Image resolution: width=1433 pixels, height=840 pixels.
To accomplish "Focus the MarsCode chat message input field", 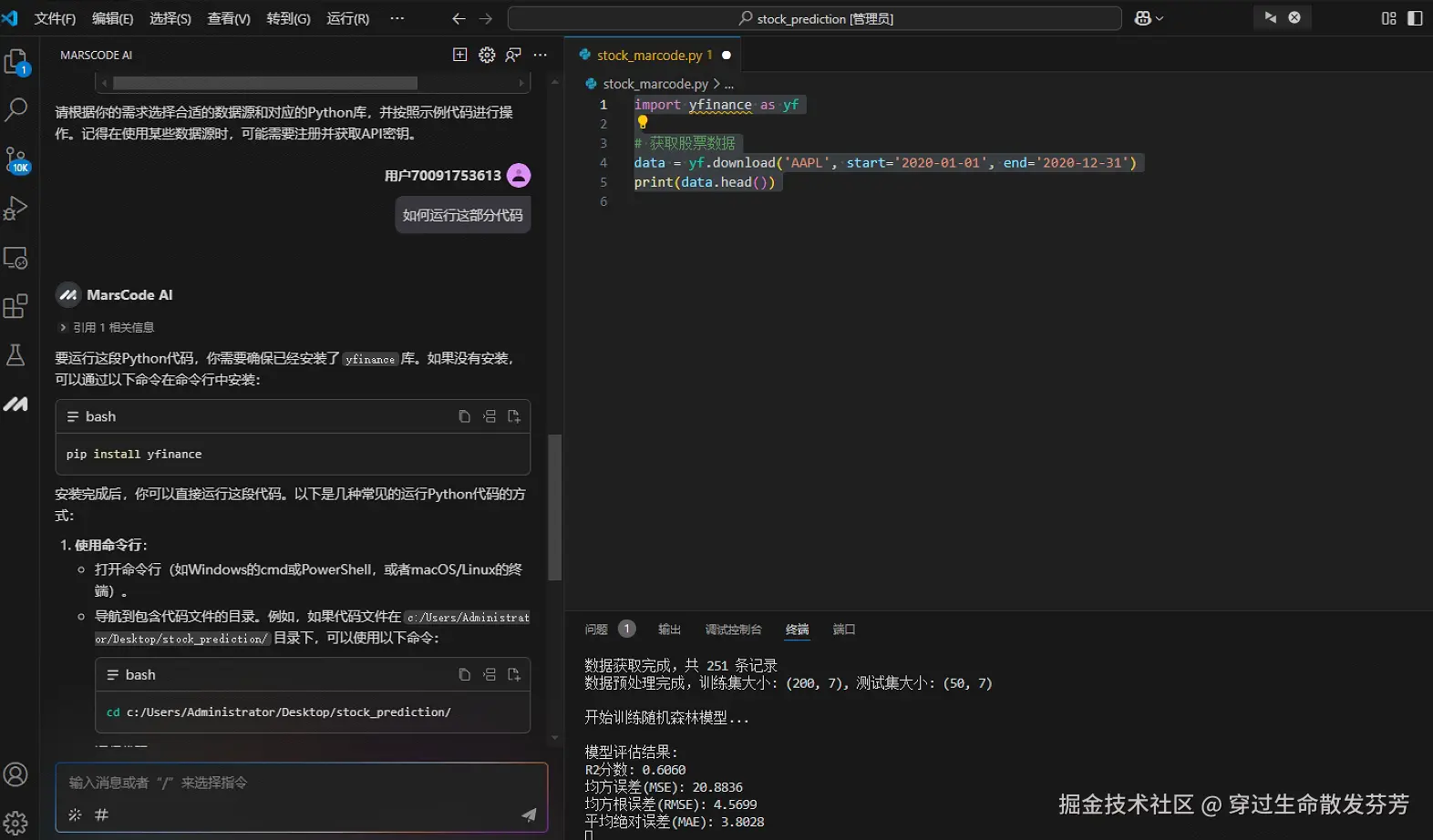I will click(x=301, y=783).
